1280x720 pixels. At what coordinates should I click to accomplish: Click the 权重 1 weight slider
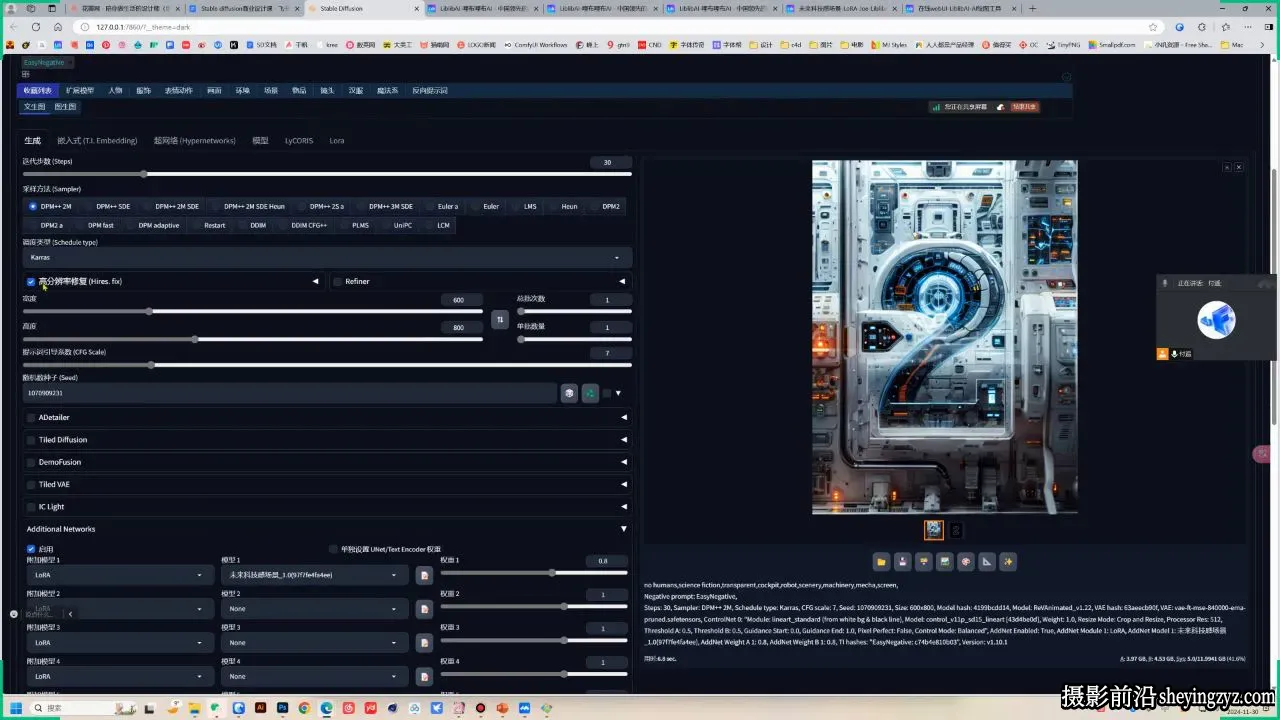pos(536,573)
